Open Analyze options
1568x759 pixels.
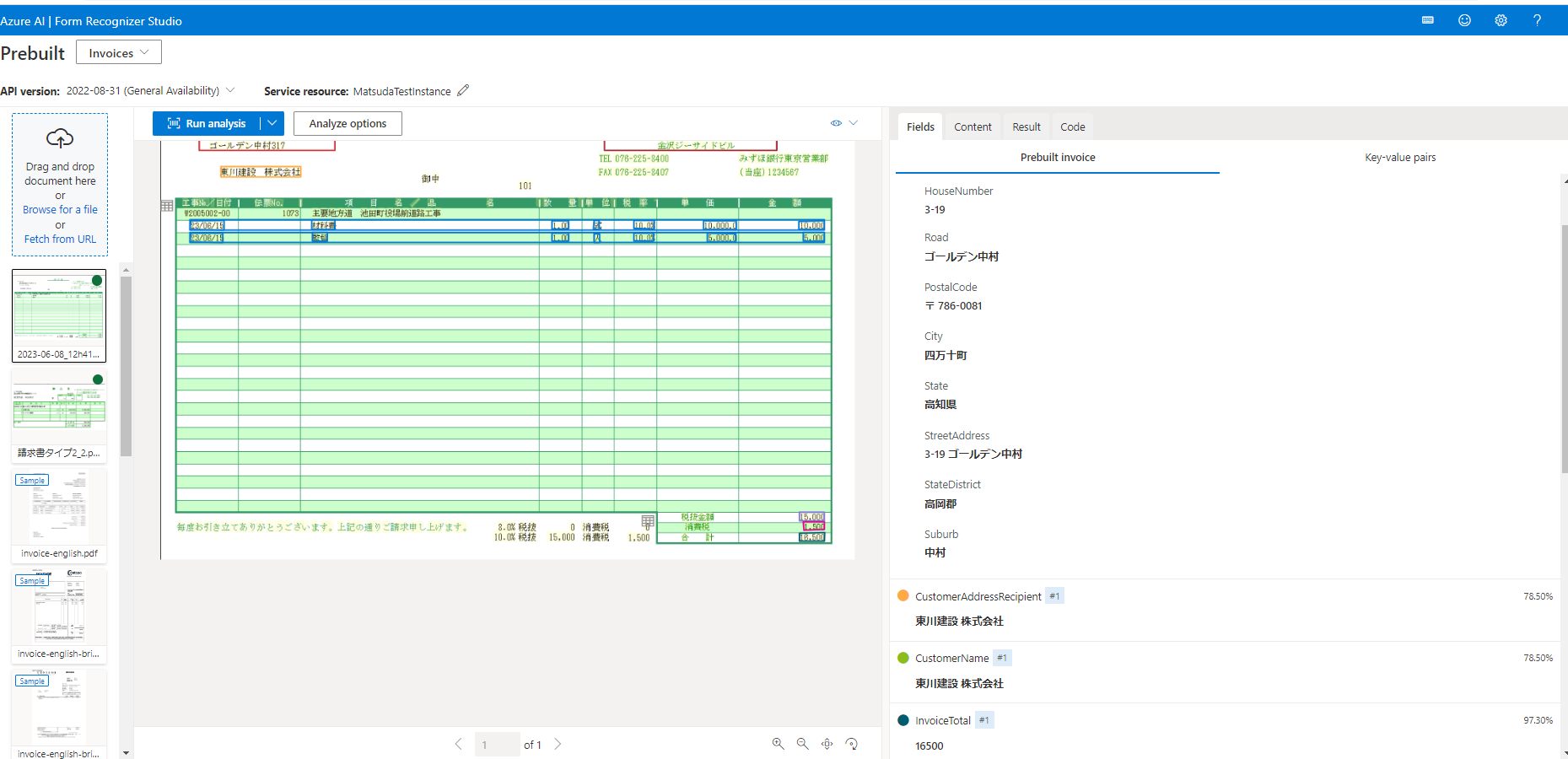click(348, 123)
